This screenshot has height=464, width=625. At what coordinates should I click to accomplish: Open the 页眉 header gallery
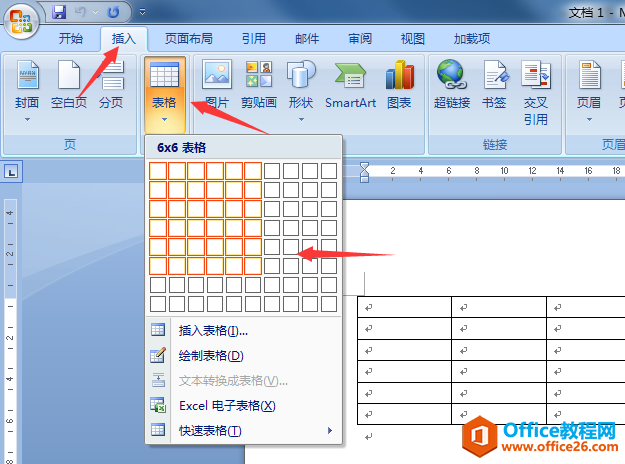pyautogui.click(x=589, y=84)
